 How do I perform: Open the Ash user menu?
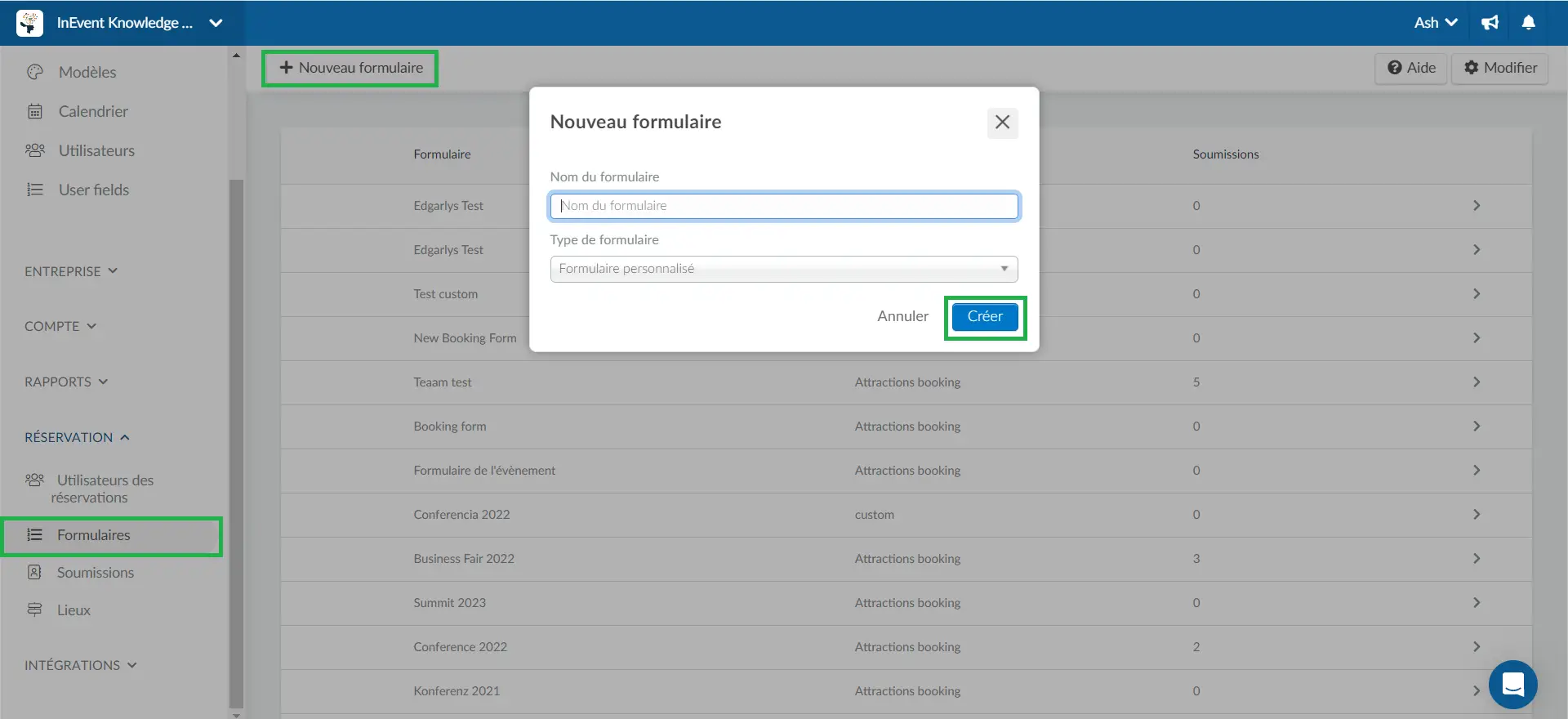pyautogui.click(x=1436, y=23)
